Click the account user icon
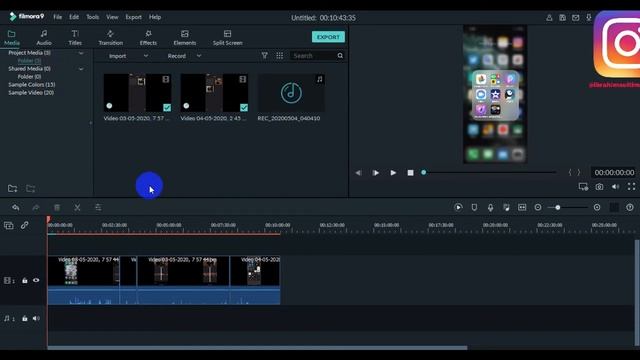Screen dimensions: 640x360 click(x=549, y=18)
